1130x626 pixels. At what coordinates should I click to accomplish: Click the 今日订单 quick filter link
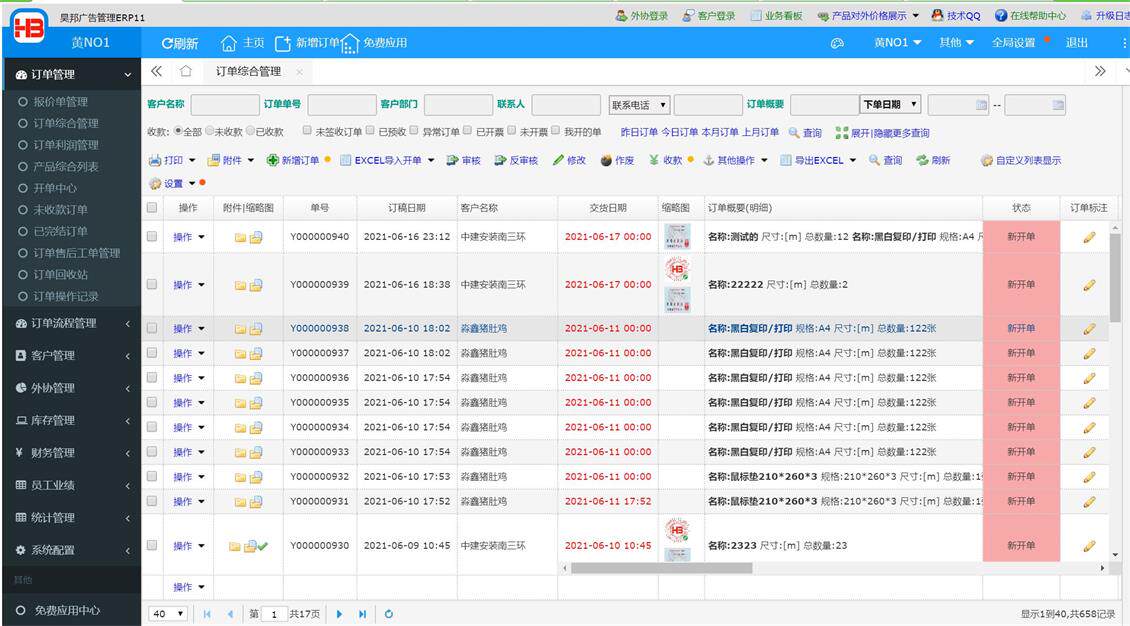click(x=679, y=132)
